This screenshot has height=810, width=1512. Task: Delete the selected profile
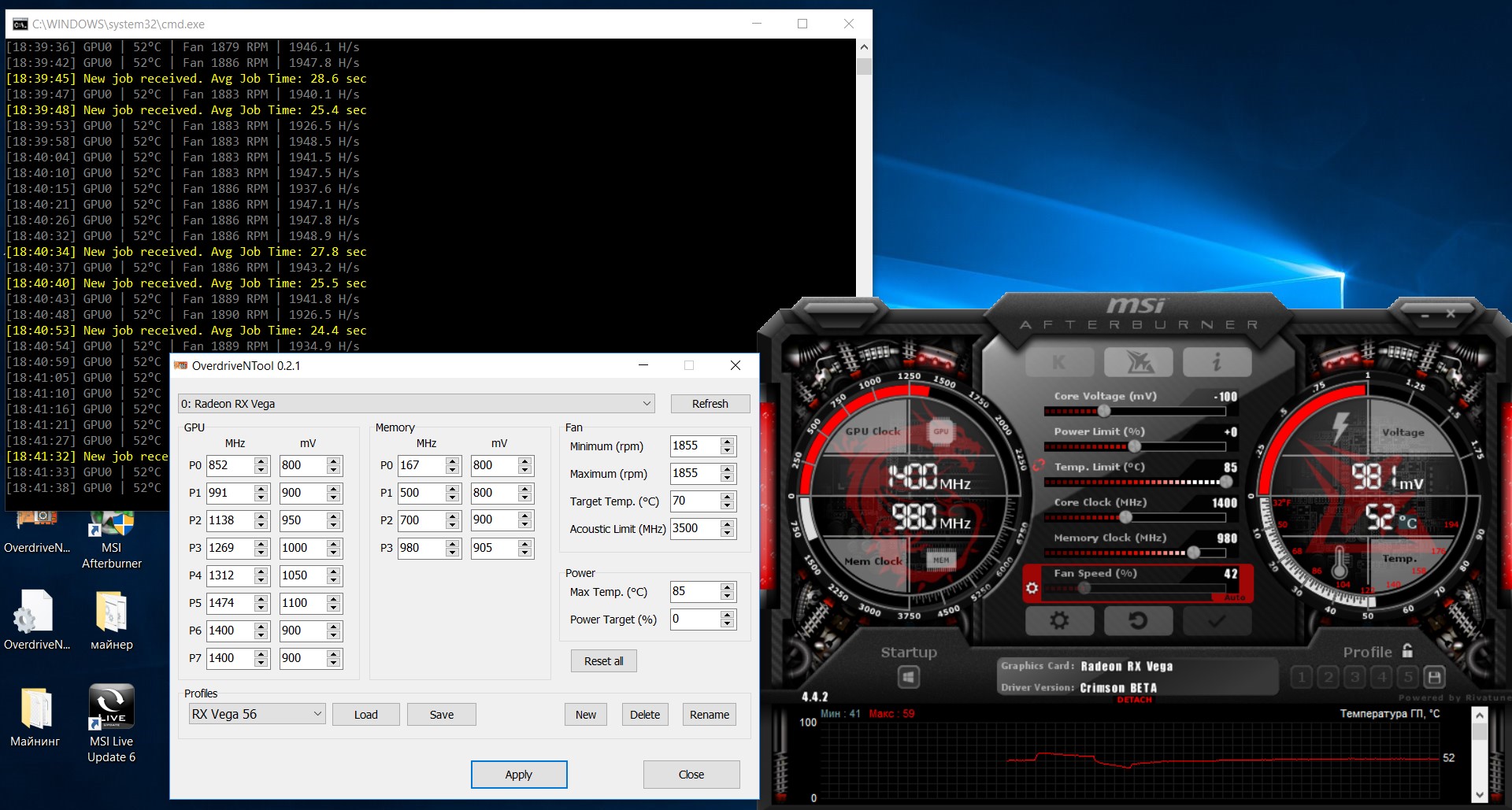point(645,715)
